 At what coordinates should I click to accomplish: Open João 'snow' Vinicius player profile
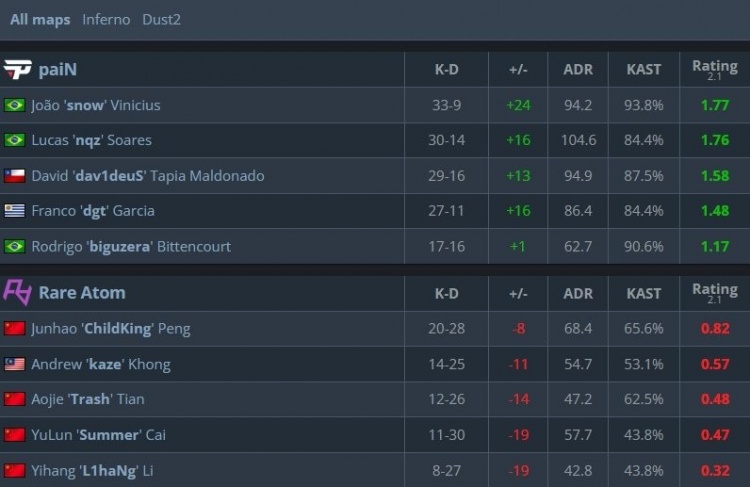click(x=96, y=105)
